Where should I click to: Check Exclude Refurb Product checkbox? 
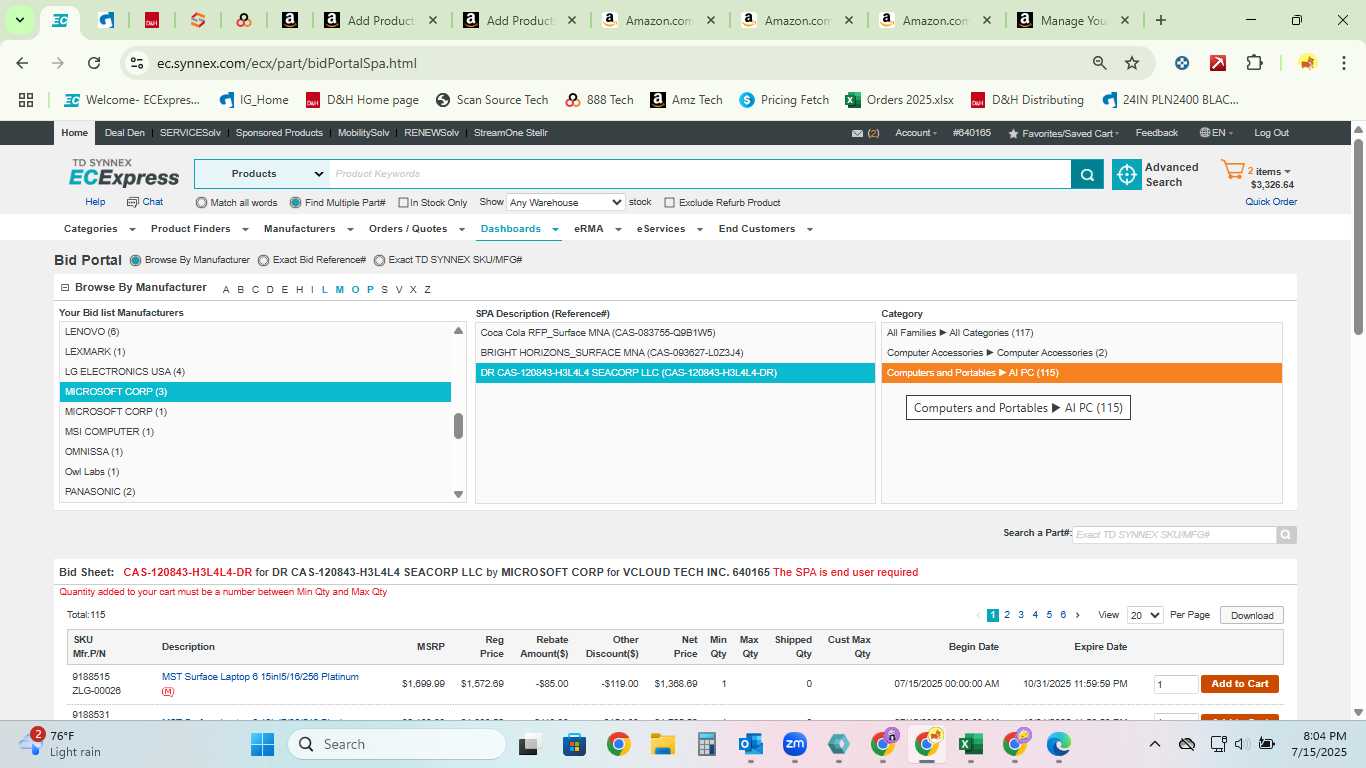[x=670, y=203]
